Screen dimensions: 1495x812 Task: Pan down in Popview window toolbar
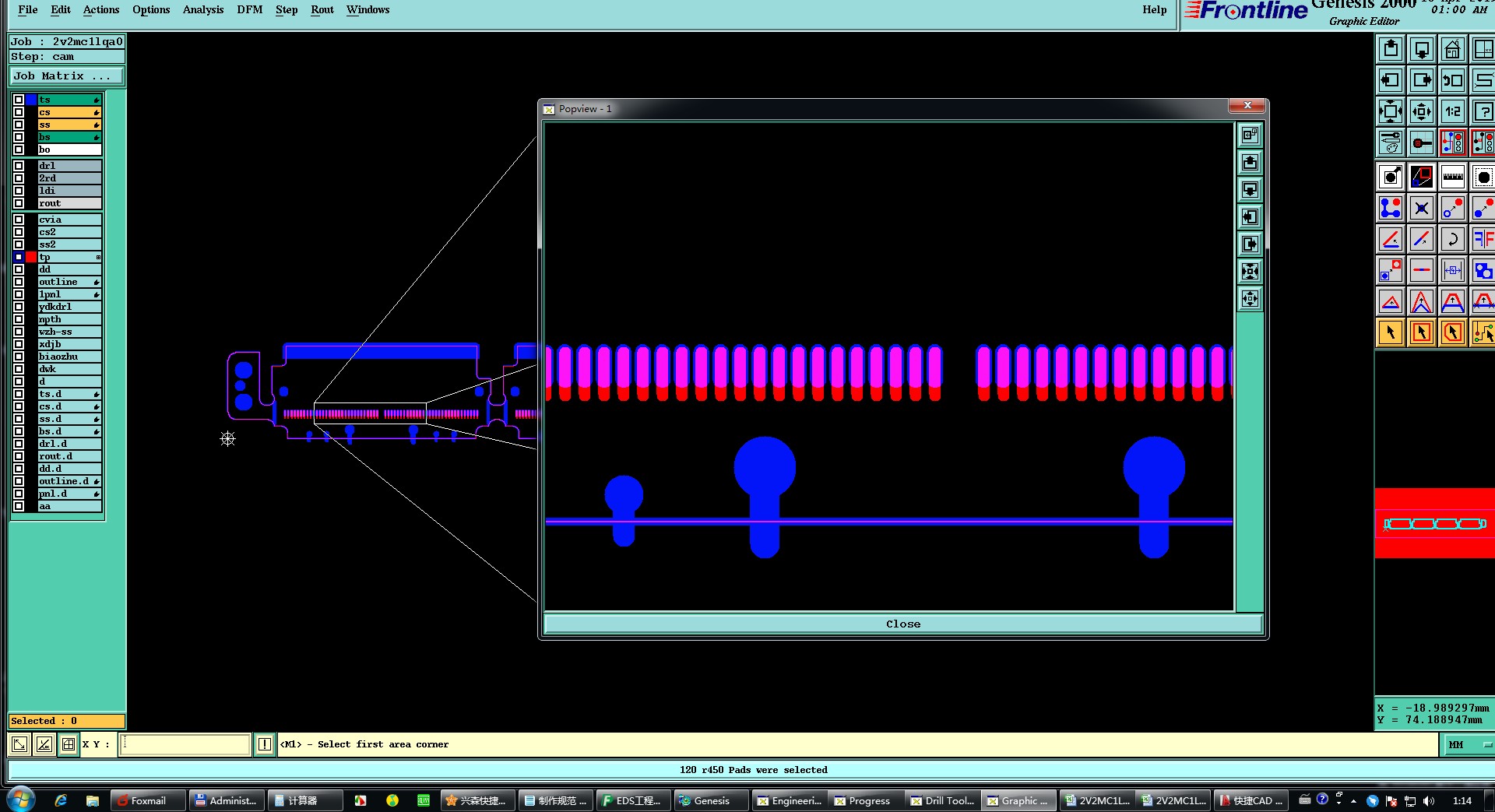point(1250,189)
